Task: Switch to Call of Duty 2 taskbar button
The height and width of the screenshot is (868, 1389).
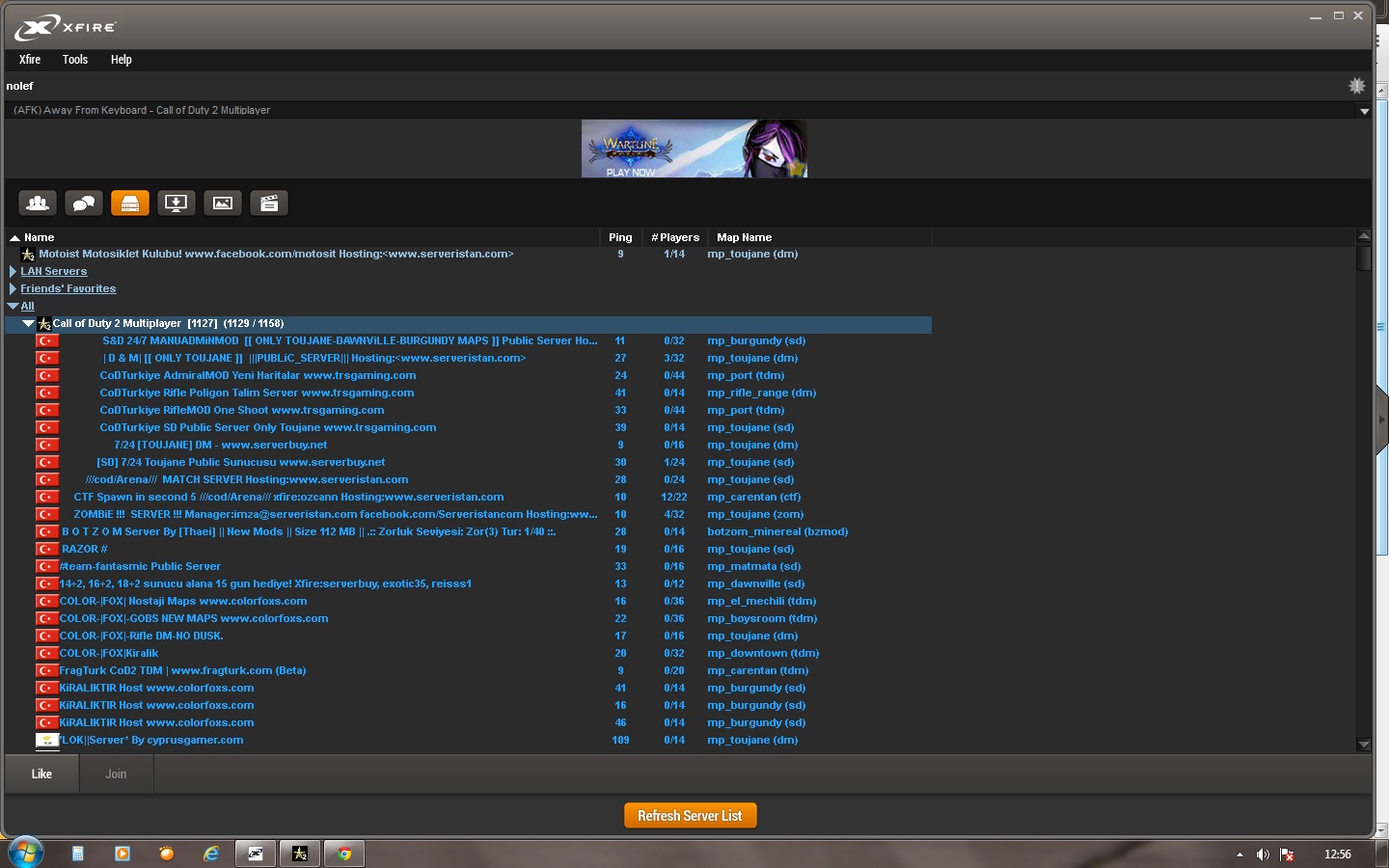Action: point(300,854)
